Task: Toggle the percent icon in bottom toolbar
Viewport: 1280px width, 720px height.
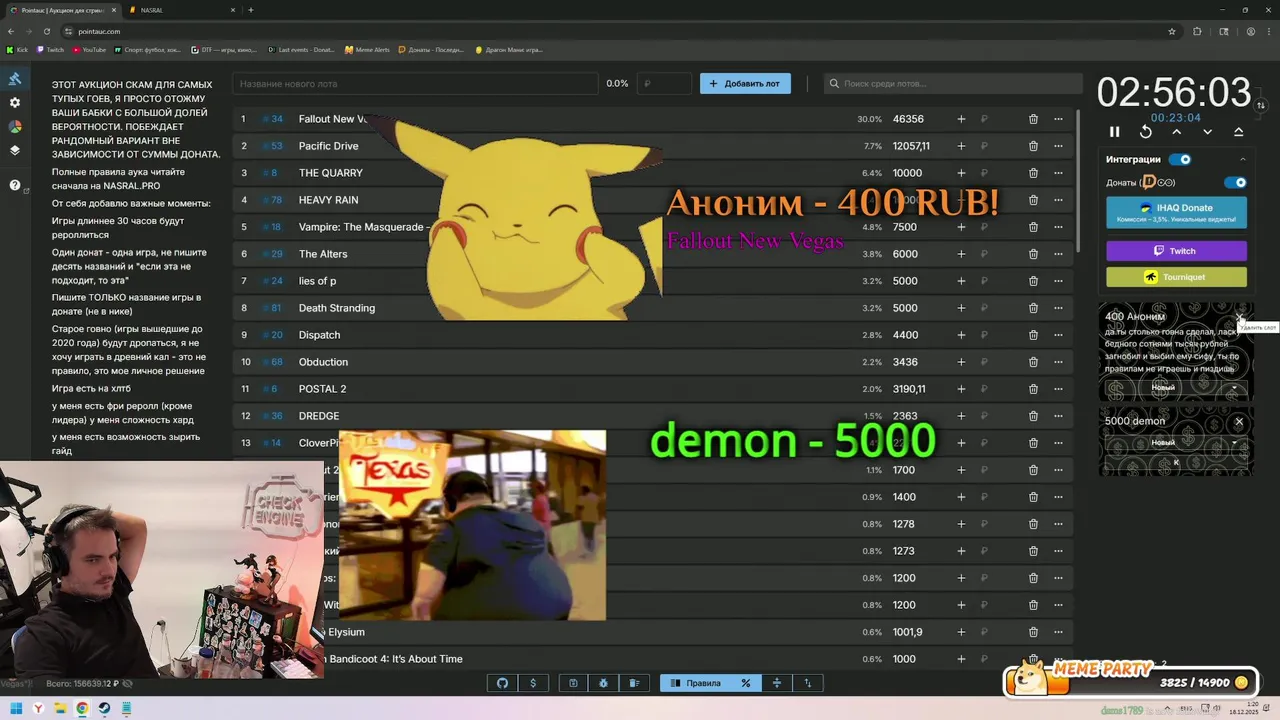Action: pyautogui.click(x=745, y=683)
